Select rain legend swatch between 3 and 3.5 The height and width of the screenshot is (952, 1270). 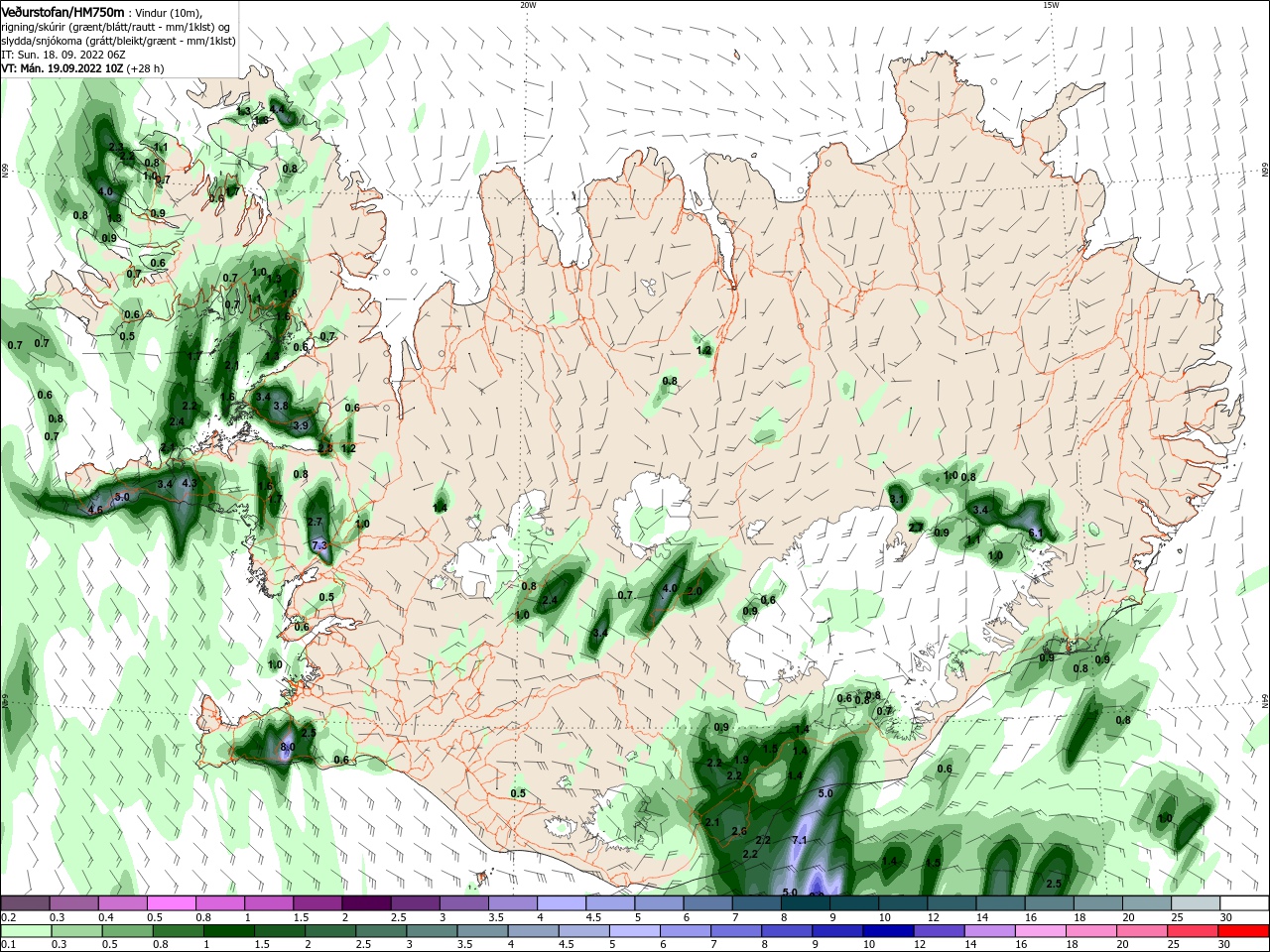click(x=431, y=931)
